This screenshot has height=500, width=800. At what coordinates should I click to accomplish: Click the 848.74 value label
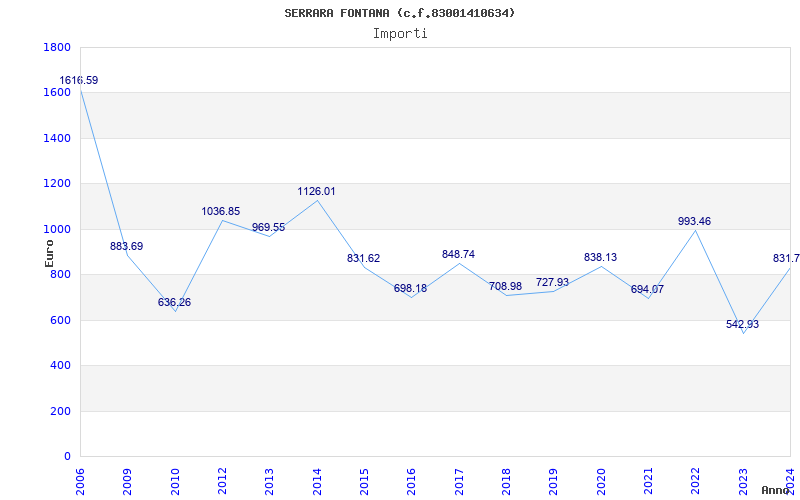pyautogui.click(x=458, y=254)
